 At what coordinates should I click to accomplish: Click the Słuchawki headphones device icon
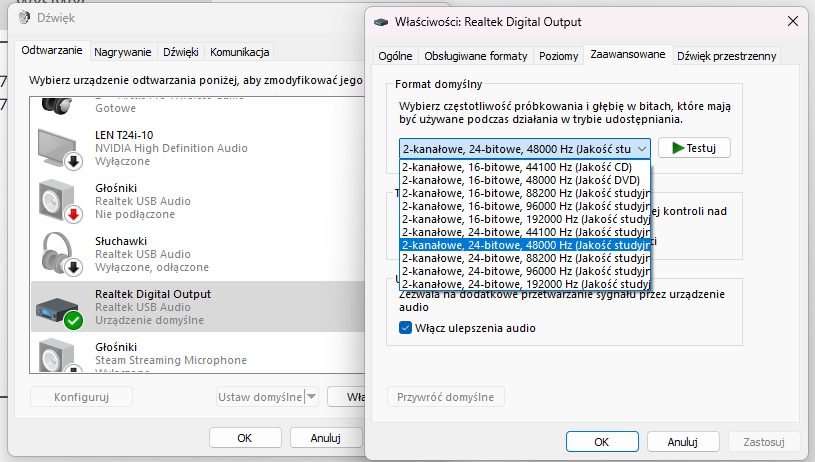pyautogui.click(x=60, y=254)
